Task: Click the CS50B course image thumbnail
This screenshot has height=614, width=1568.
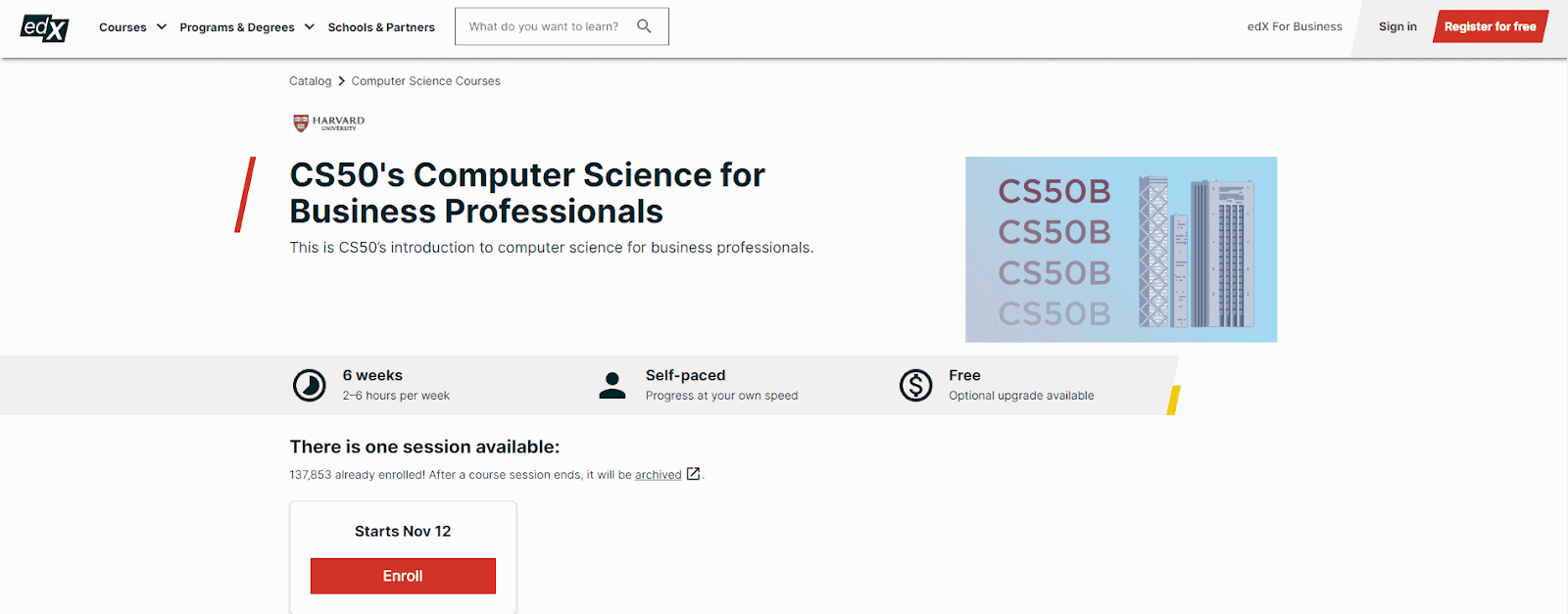Action: click(x=1121, y=249)
